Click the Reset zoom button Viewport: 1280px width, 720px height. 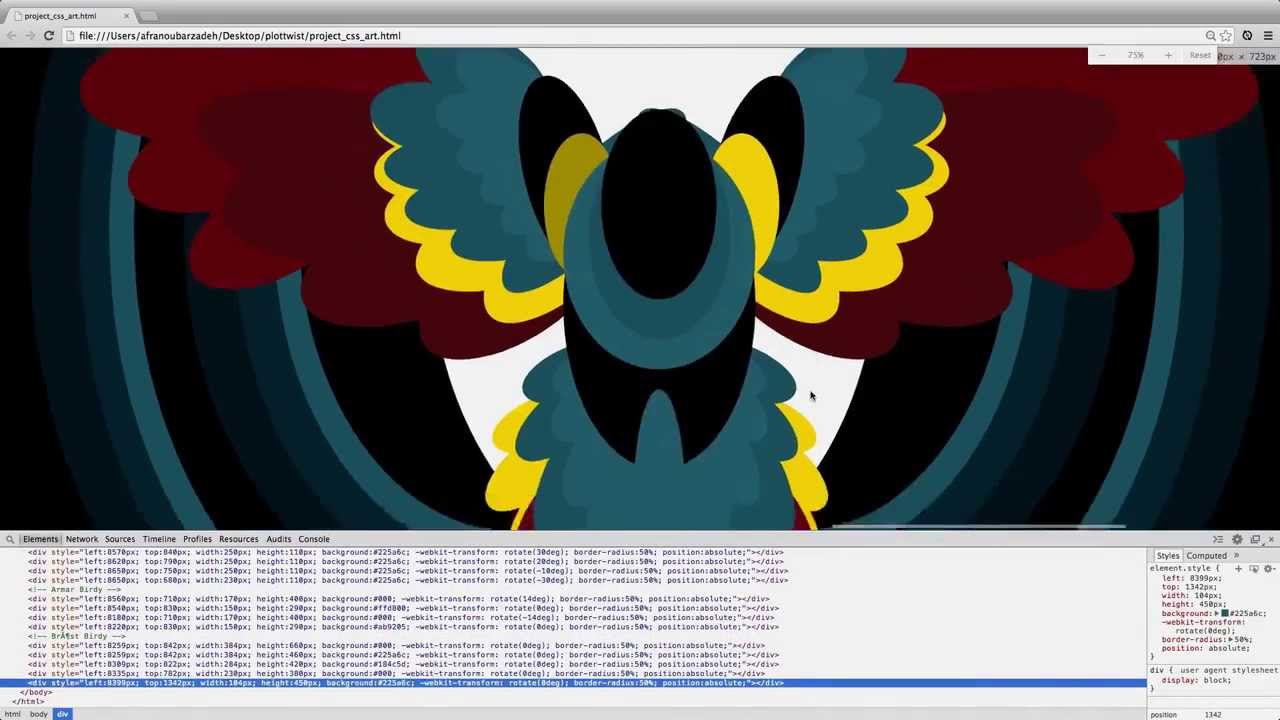[1200, 56]
